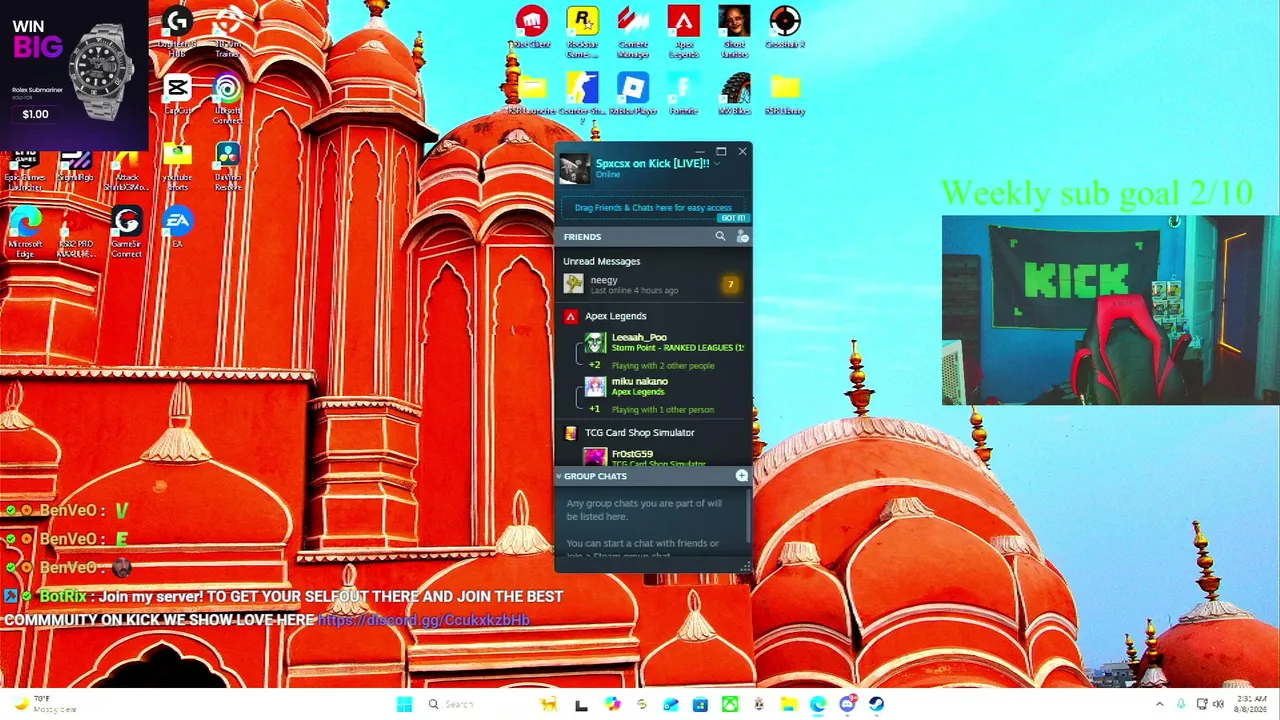The height and width of the screenshot is (720, 1280).
Task: Open status dropdown next to Spxcsx name
Action: tap(717, 164)
